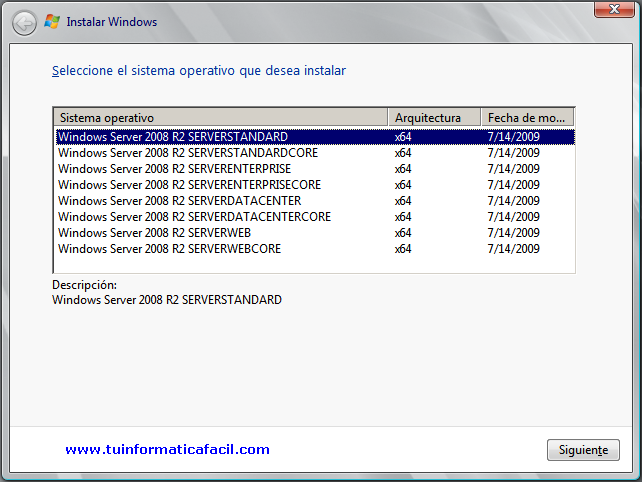The height and width of the screenshot is (482, 642).
Task: Click the Windows flag logo in title bar
Action: (x=52, y=21)
